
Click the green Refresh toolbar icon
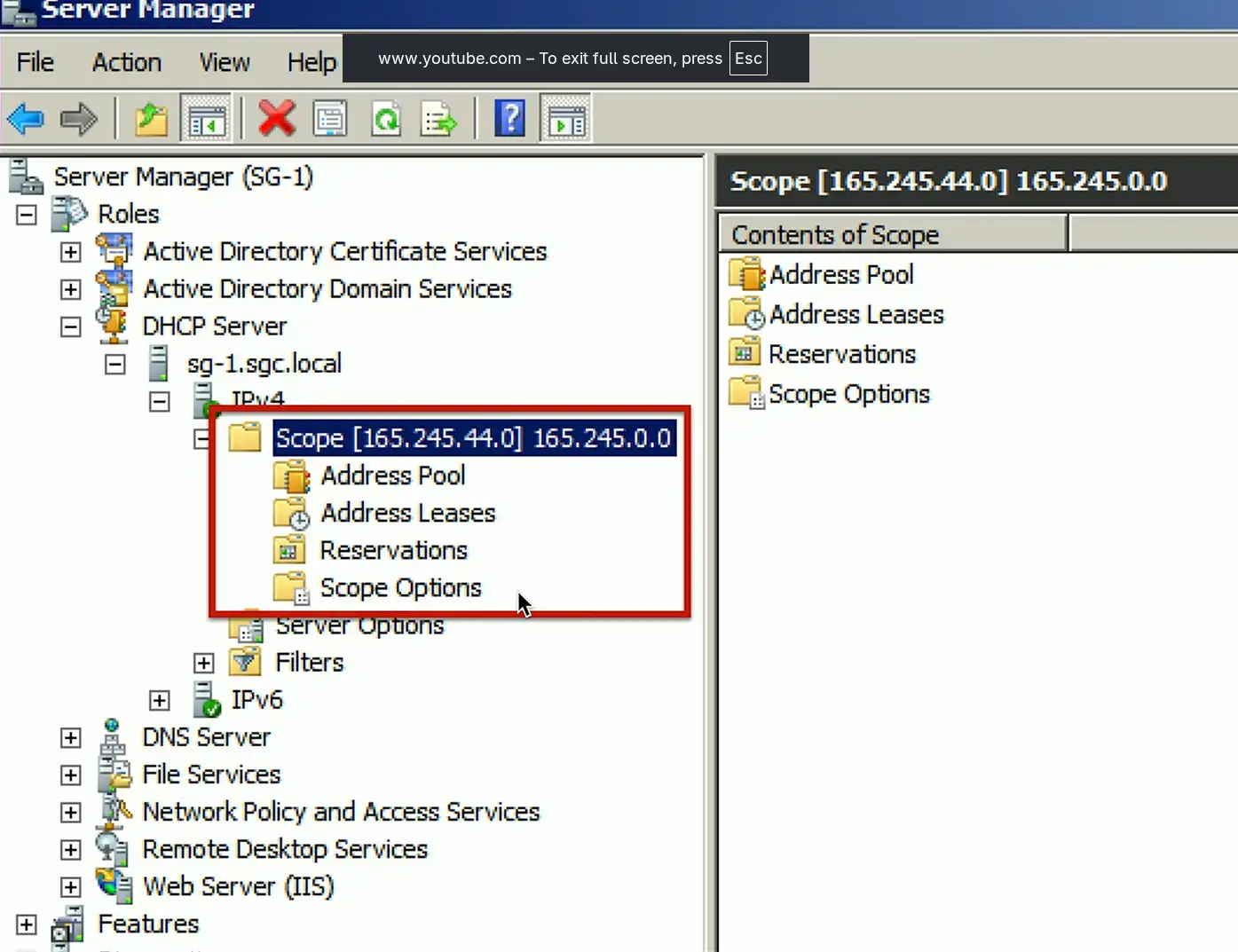point(386,118)
